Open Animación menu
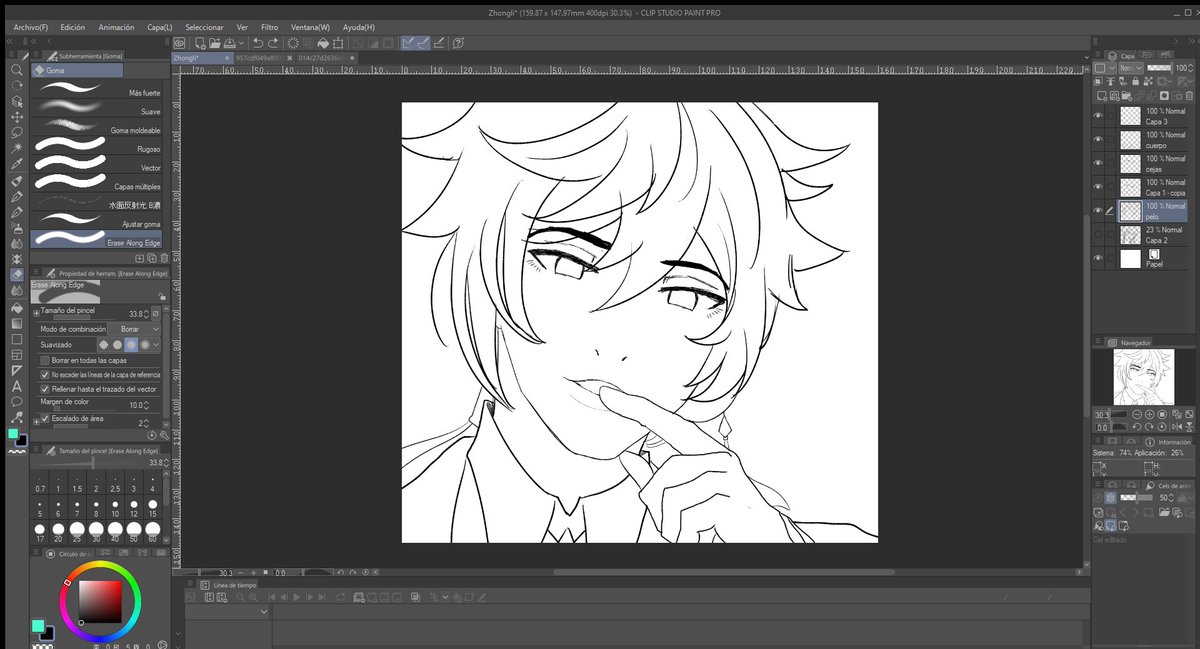1200x649 pixels. (116, 27)
